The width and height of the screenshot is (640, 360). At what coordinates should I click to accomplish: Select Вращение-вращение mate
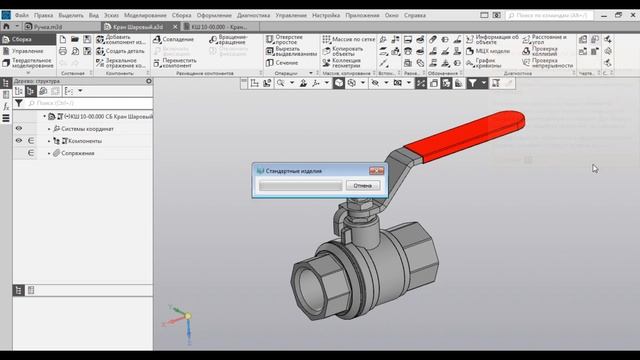(x=229, y=40)
